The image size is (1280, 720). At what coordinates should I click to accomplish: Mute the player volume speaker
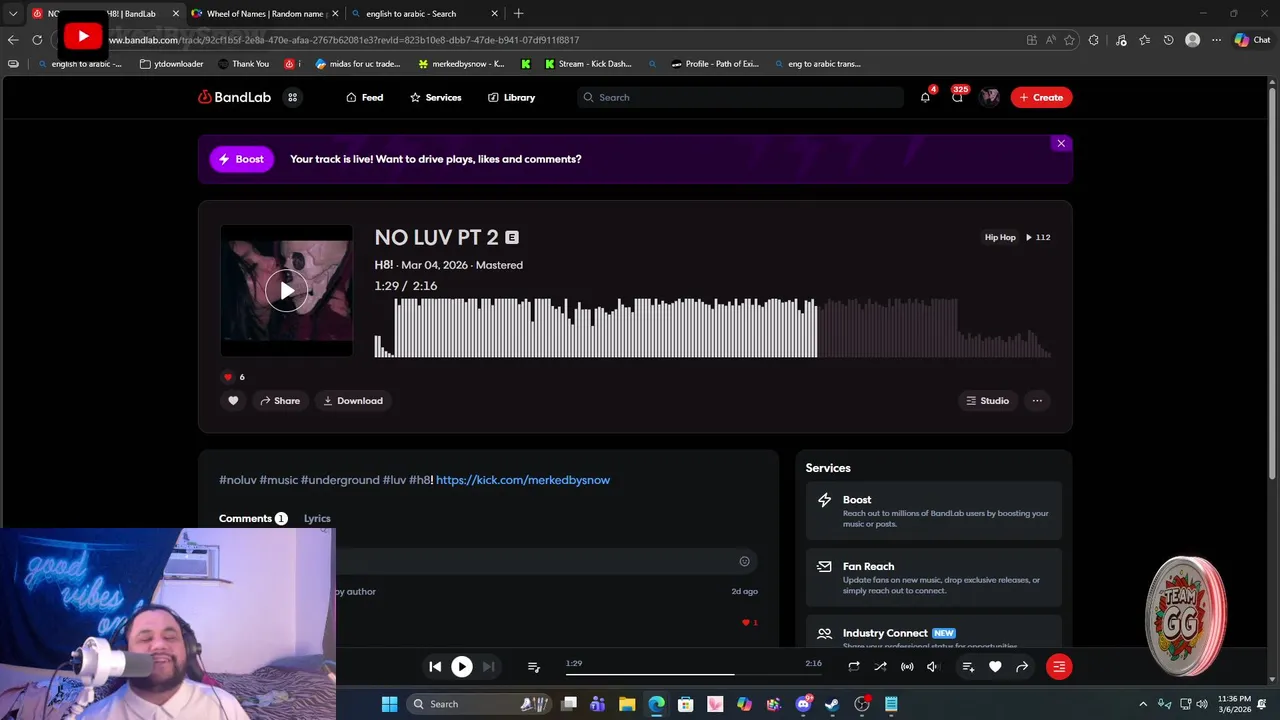(932, 667)
